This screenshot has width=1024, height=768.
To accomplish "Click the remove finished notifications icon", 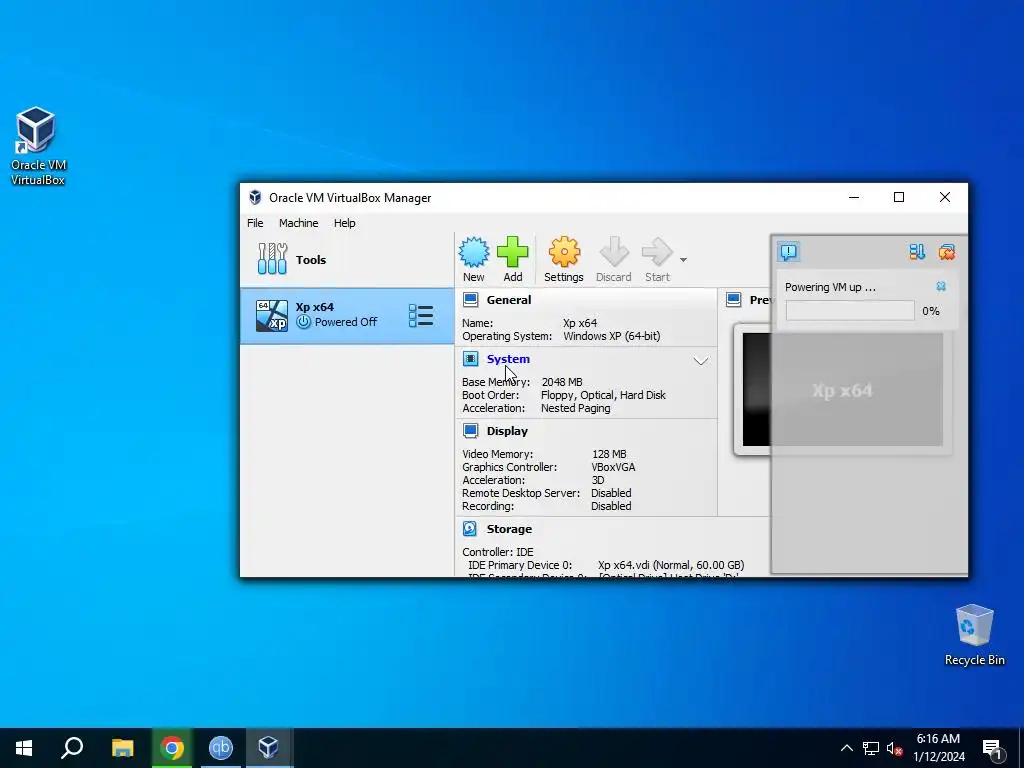I will (x=946, y=251).
